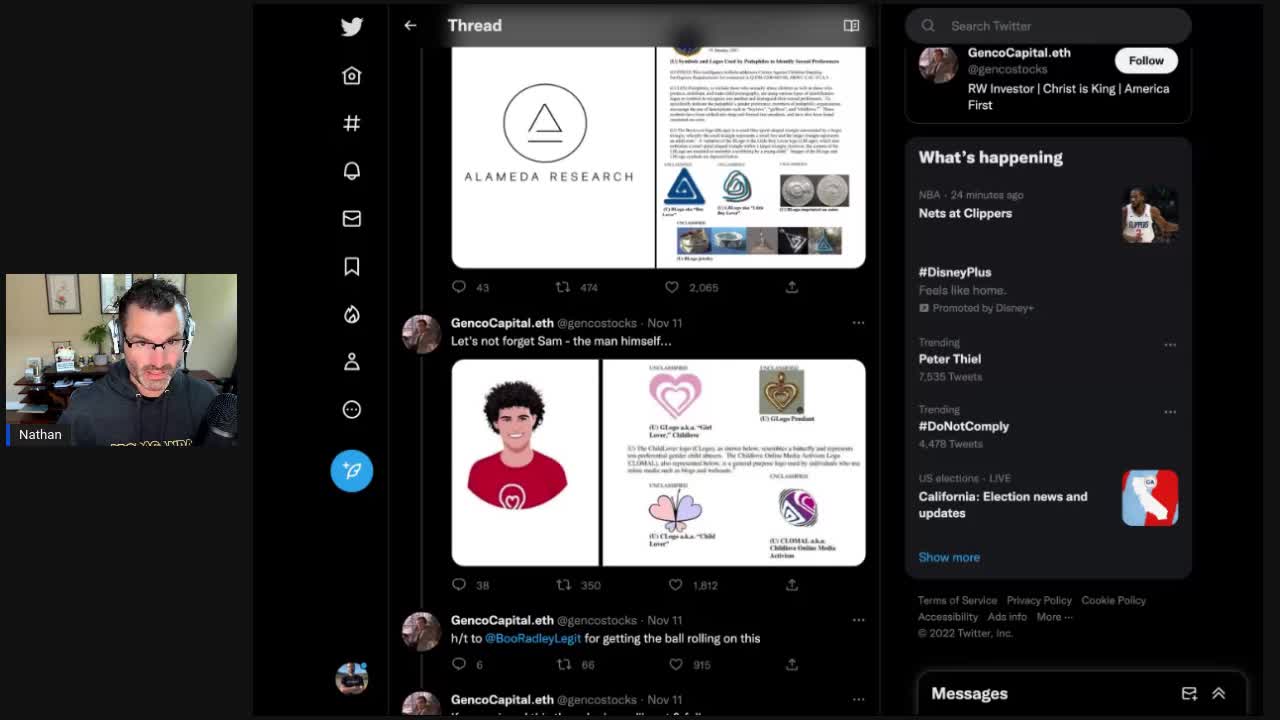Open more options for #DoNotComply trend
Image resolution: width=1280 pixels, height=720 pixels.
click(1170, 411)
